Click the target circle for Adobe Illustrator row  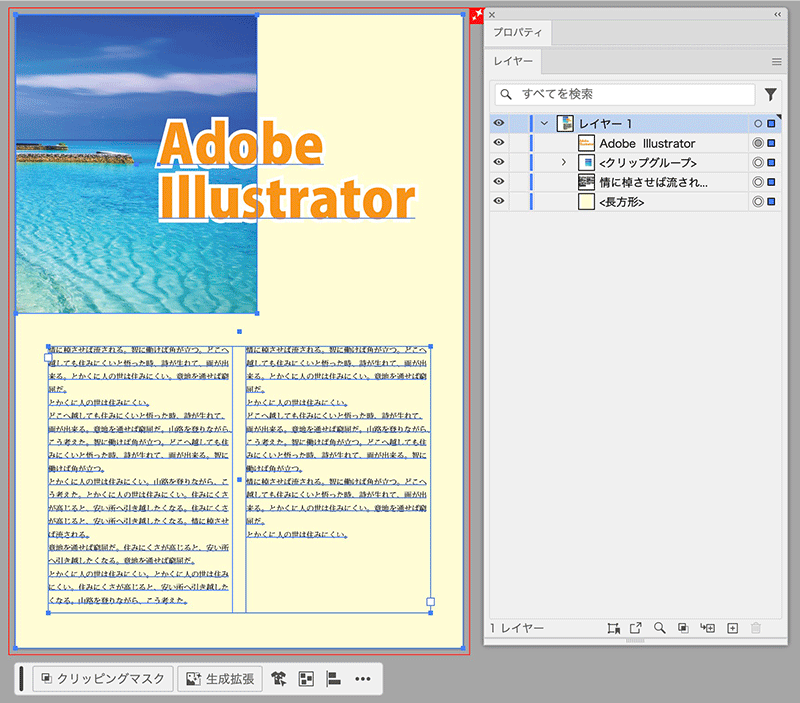click(758, 143)
